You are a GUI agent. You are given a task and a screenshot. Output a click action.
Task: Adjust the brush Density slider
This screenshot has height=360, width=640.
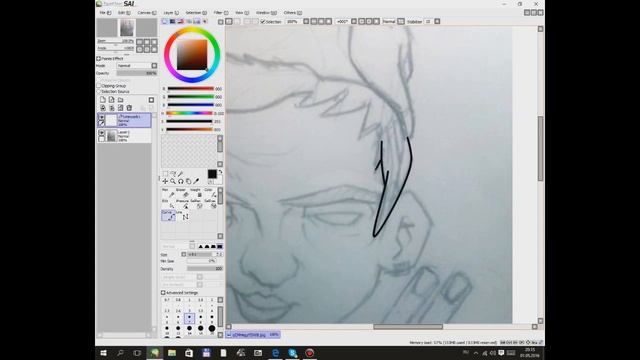(x=204, y=269)
